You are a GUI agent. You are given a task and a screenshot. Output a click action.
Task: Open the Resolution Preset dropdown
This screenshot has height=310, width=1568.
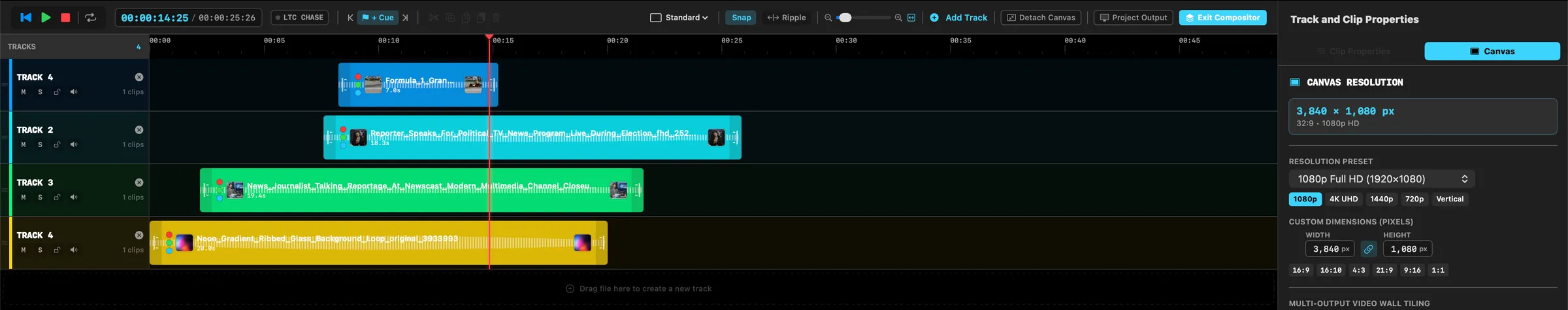click(x=1381, y=179)
